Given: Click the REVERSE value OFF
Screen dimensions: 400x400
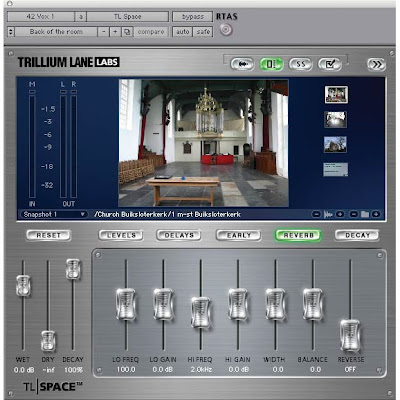Looking at the screenshot, I should click(350, 370).
